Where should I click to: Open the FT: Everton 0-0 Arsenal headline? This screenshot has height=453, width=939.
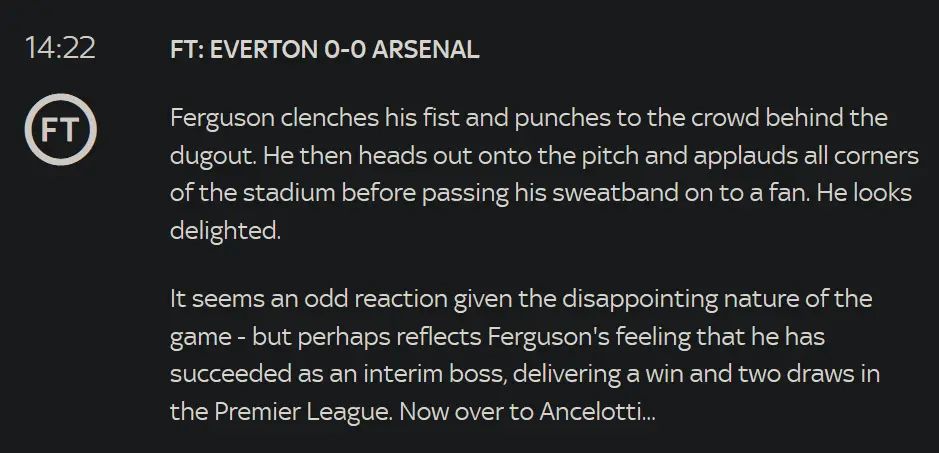coord(324,50)
